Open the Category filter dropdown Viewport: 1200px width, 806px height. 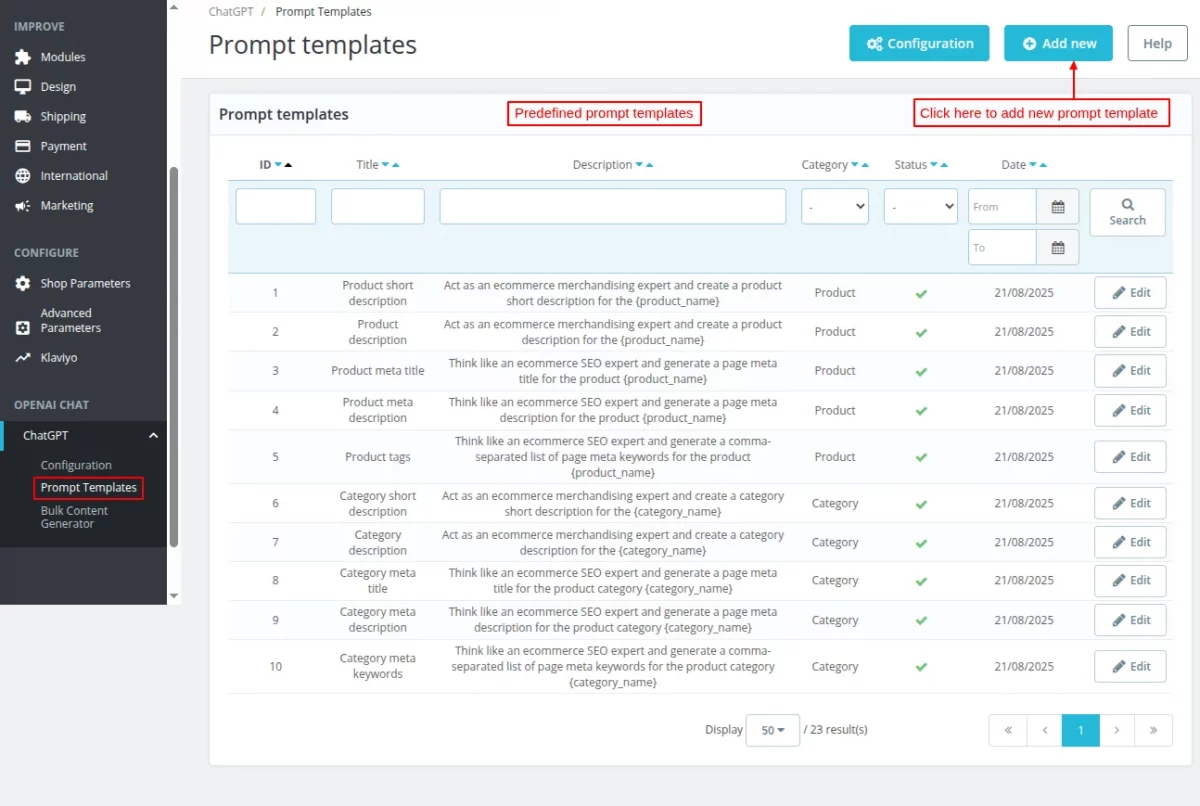coord(834,206)
